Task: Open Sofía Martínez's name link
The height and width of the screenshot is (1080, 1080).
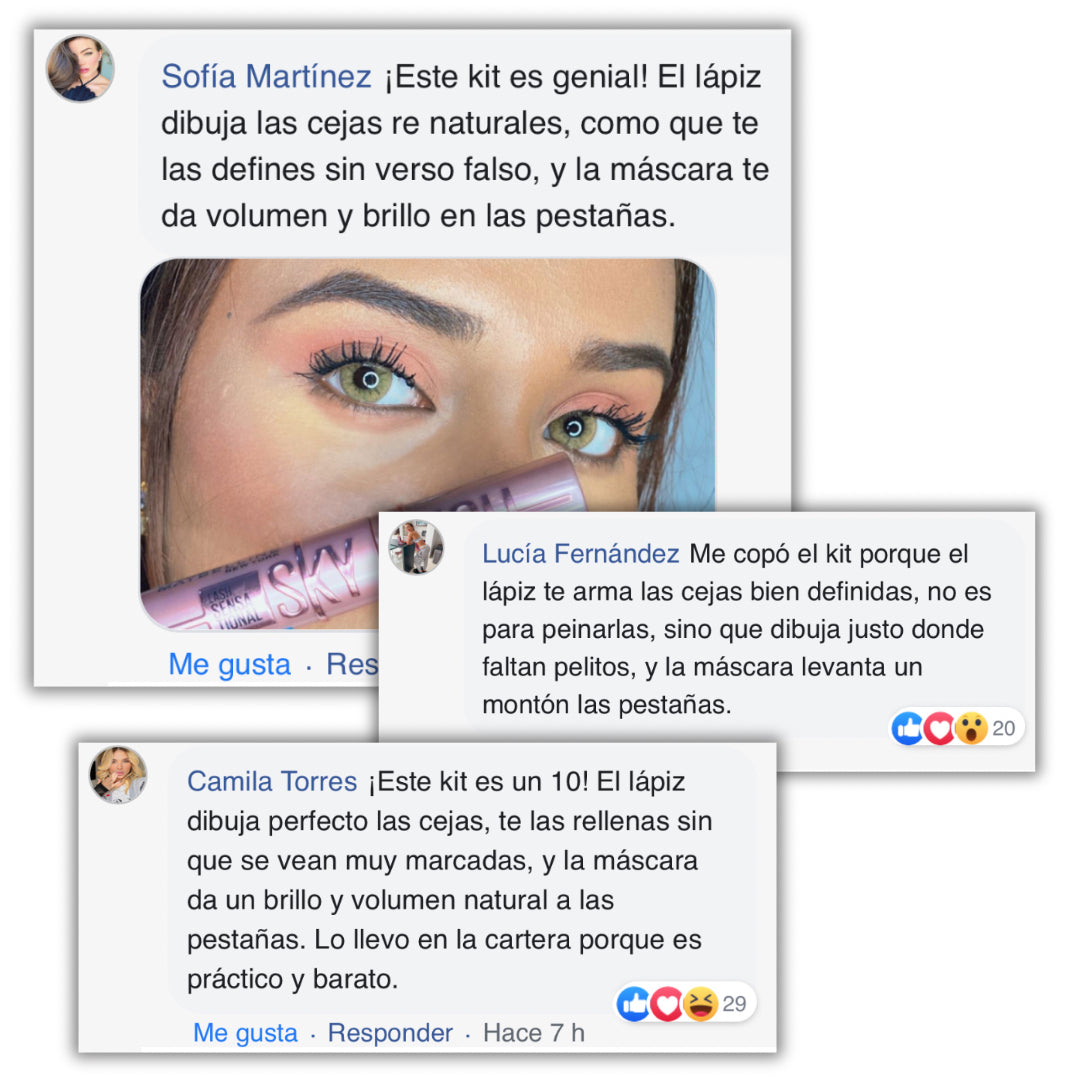Action: 267,76
